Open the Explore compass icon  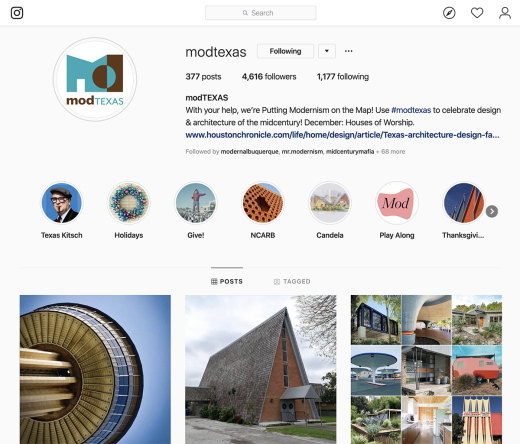tap(449, 13)
